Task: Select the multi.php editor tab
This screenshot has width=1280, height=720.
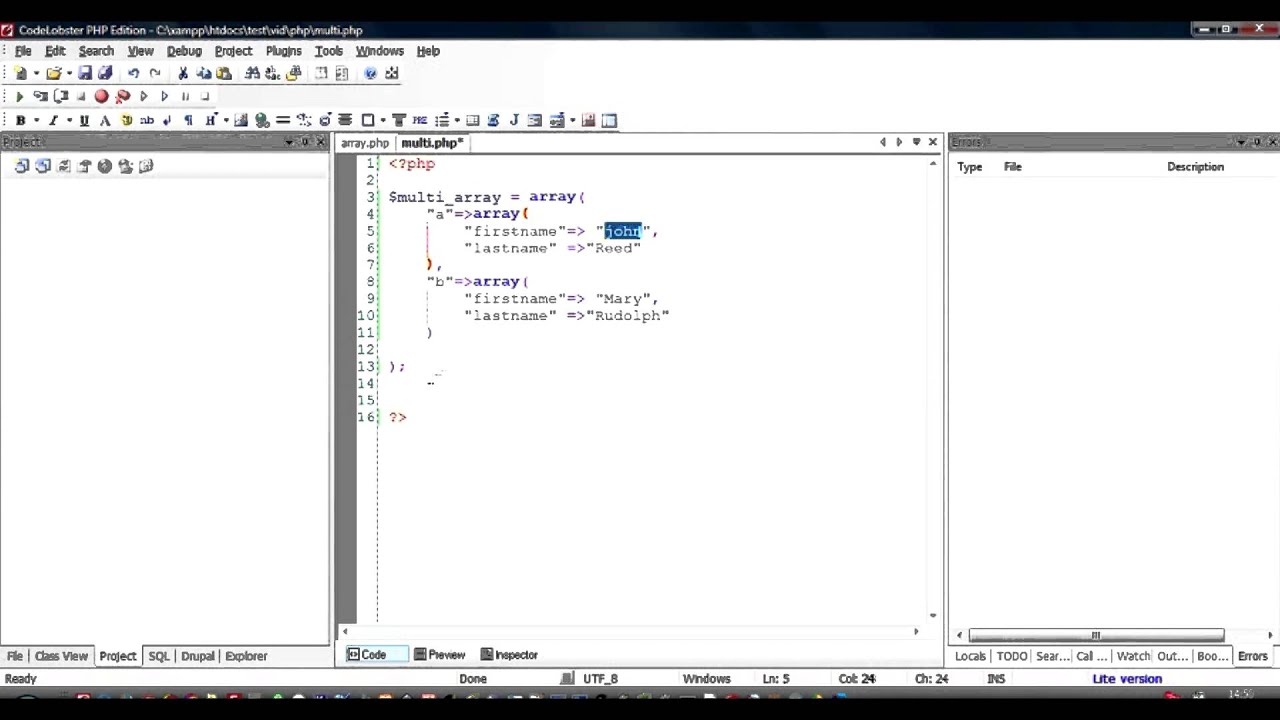Action: pos(432,143)
